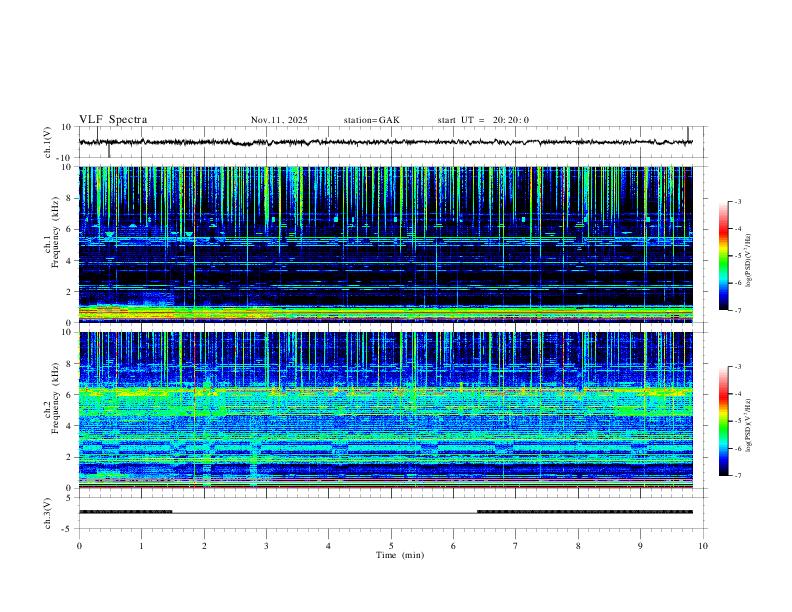The height and width of the screenshot is (612, 792).
Task: Click the "VLF Spectra" title text
Action: pyautogui.click(x=113, y=120)
